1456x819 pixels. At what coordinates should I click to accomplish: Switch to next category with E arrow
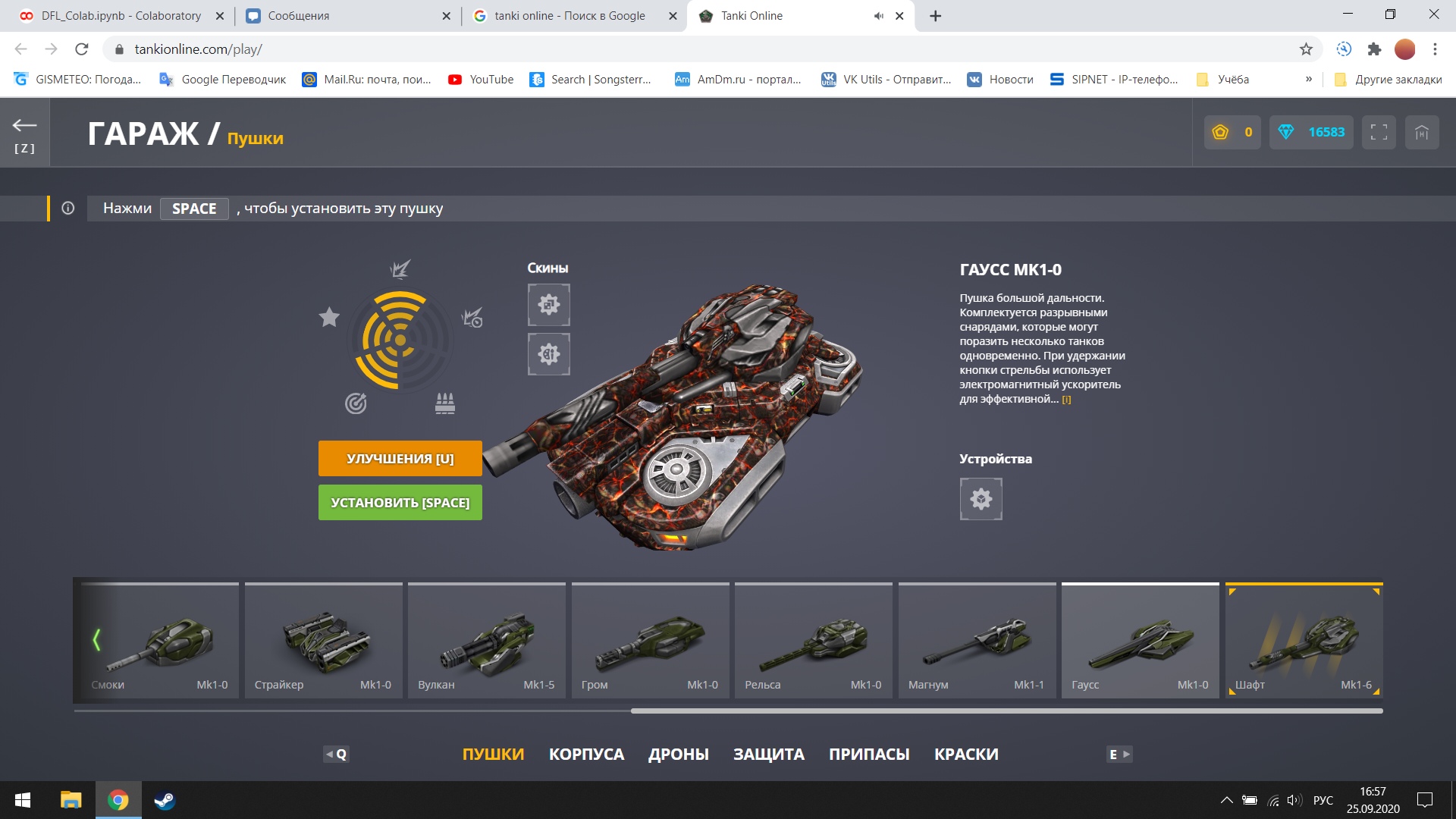(1119, 754)
